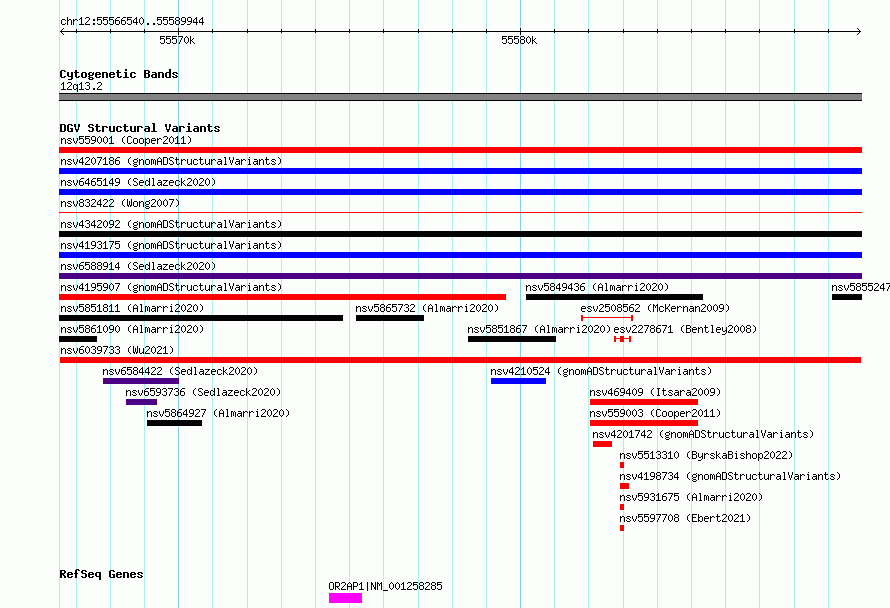Click the chr12:55566540..55589944 coordinate label

(132, 21)
